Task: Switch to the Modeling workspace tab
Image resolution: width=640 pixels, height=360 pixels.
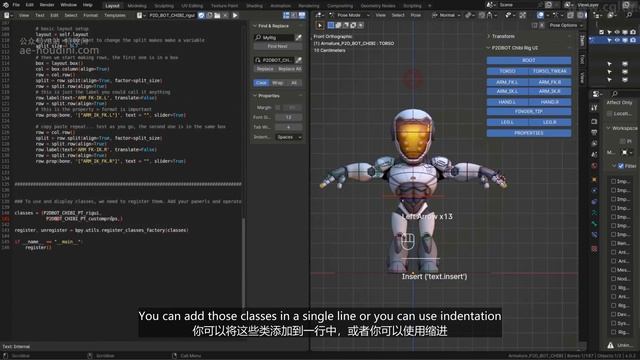Action: (137, 6)
